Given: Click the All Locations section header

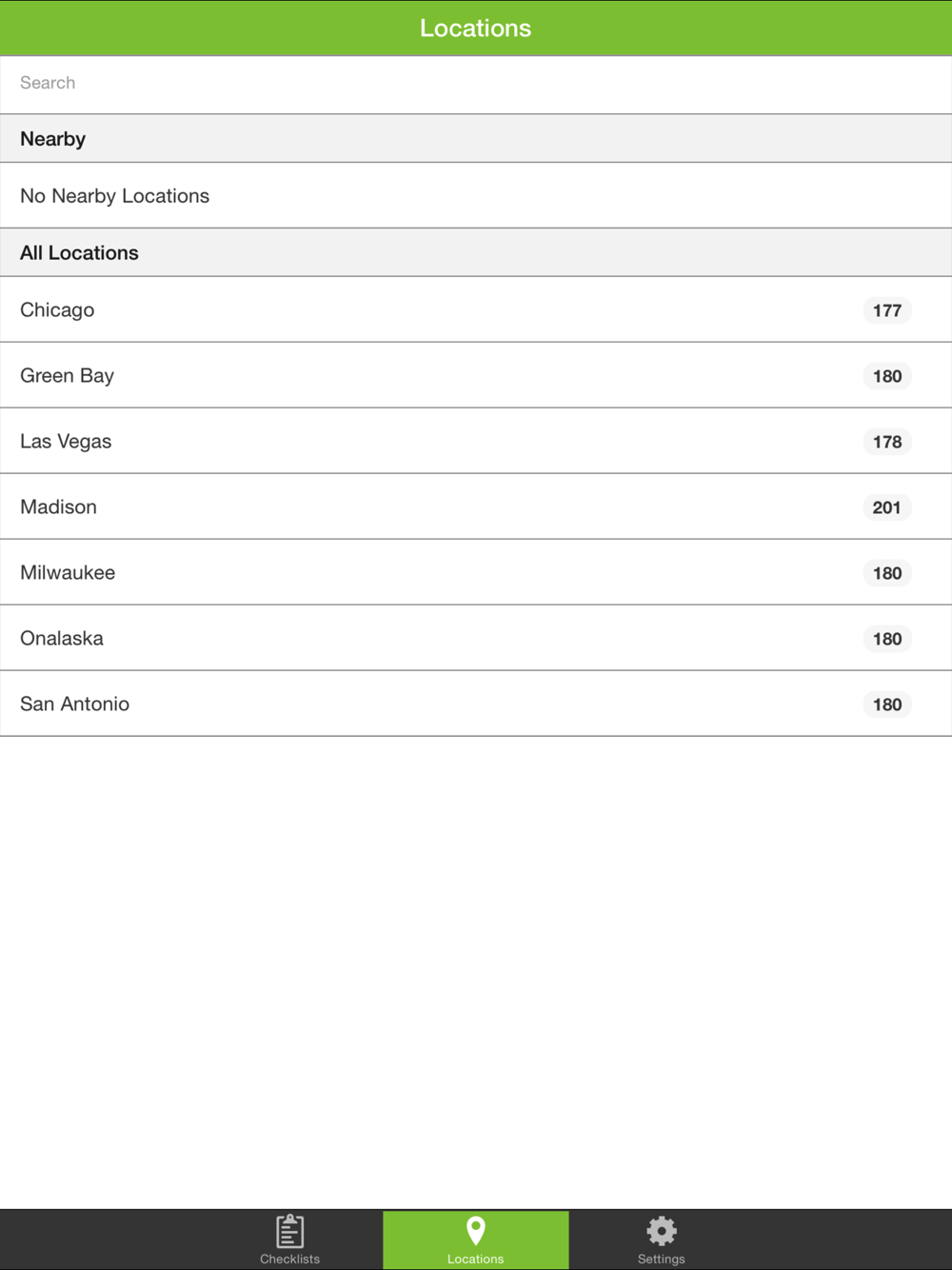Looking at the screenshot, I should click(x=476, y=252).
